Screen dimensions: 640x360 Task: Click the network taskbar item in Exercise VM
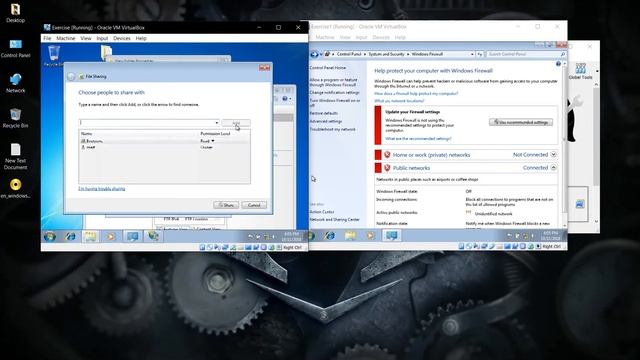(x=153, y=236)
